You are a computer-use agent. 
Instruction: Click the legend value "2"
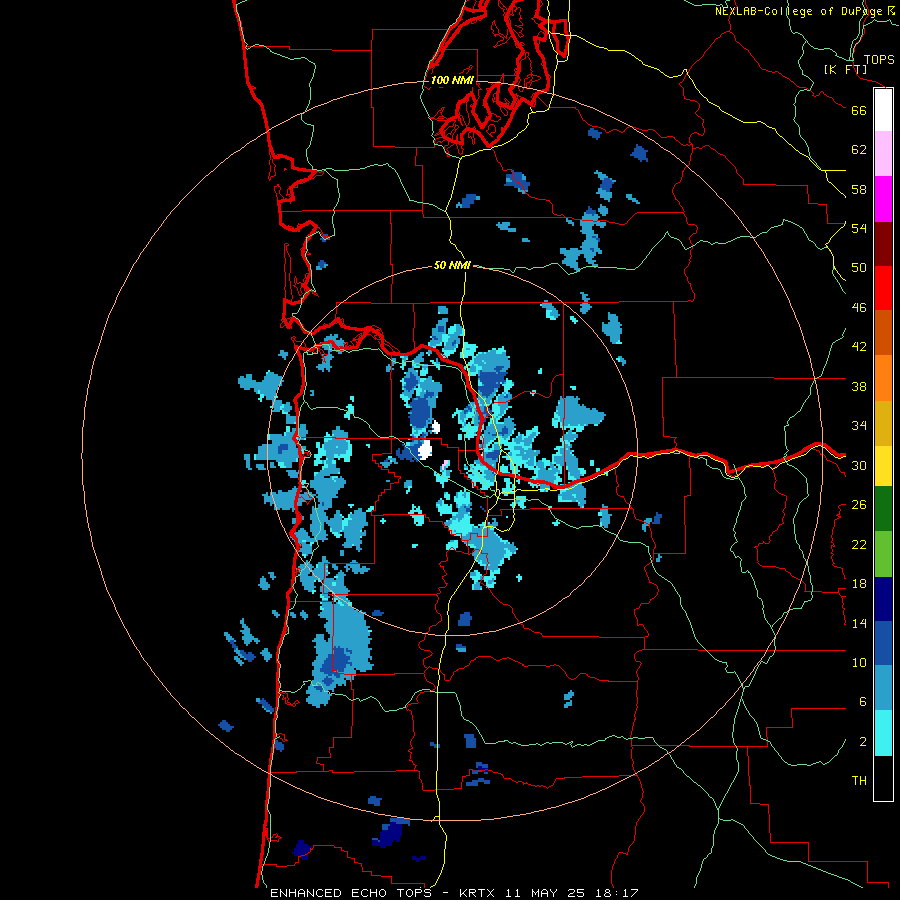tap(862, 742)
